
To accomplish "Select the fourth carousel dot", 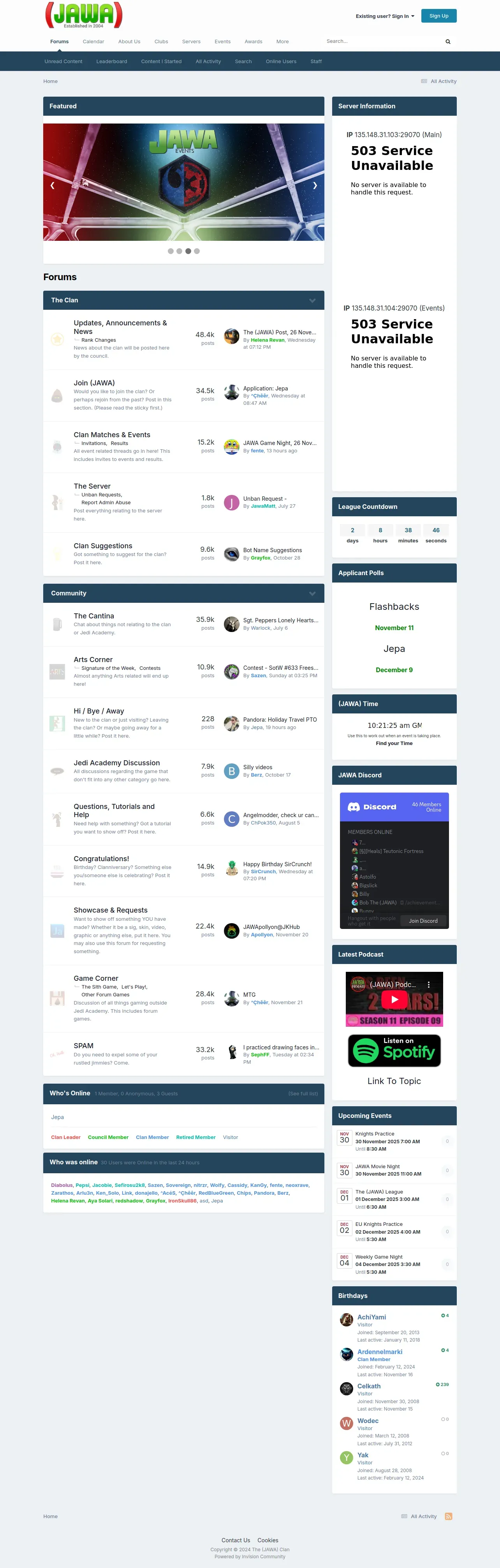I will [197, 251].
